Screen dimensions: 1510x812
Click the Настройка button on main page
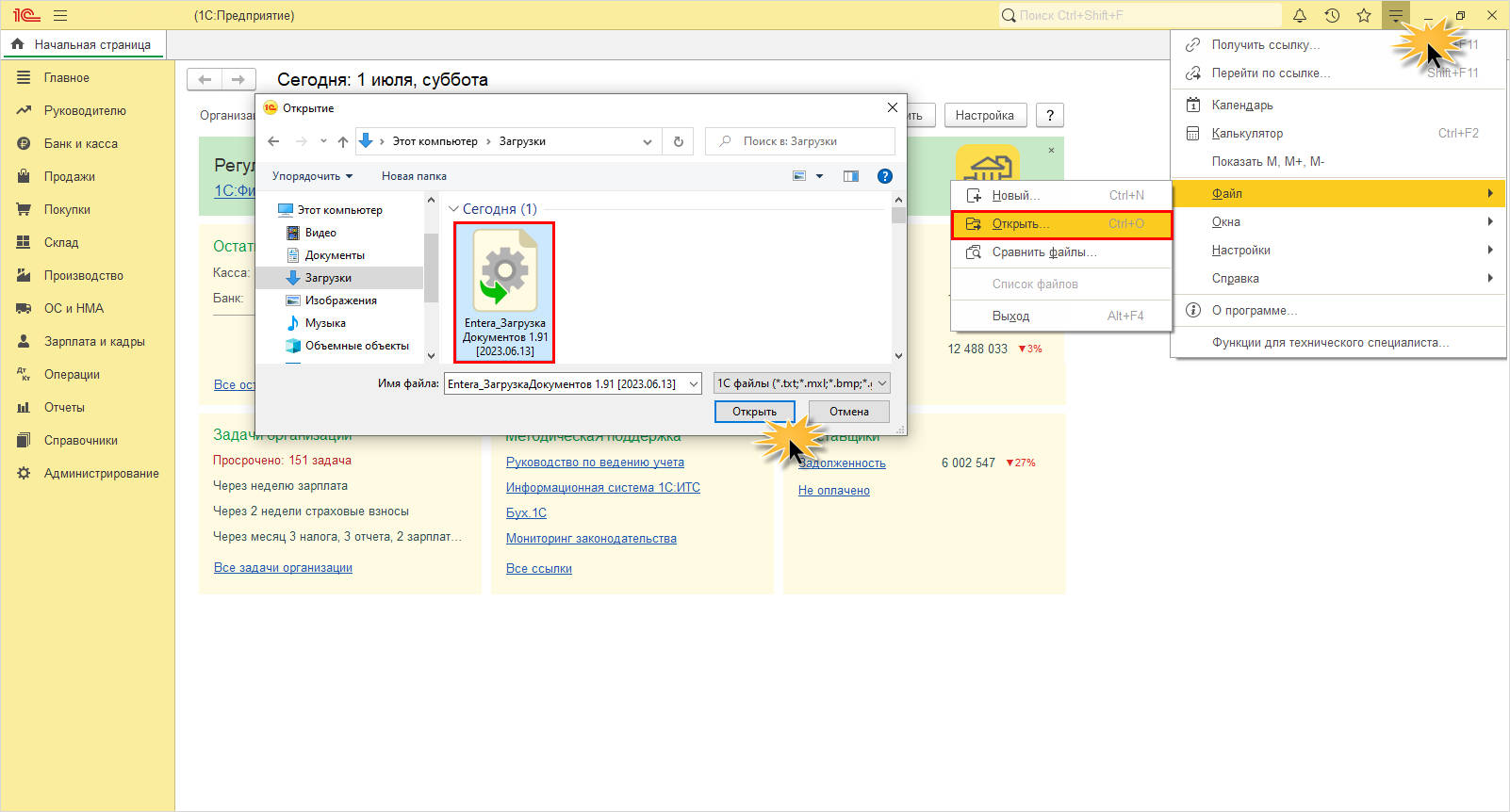pyautogui.click(x=985, y=115)
